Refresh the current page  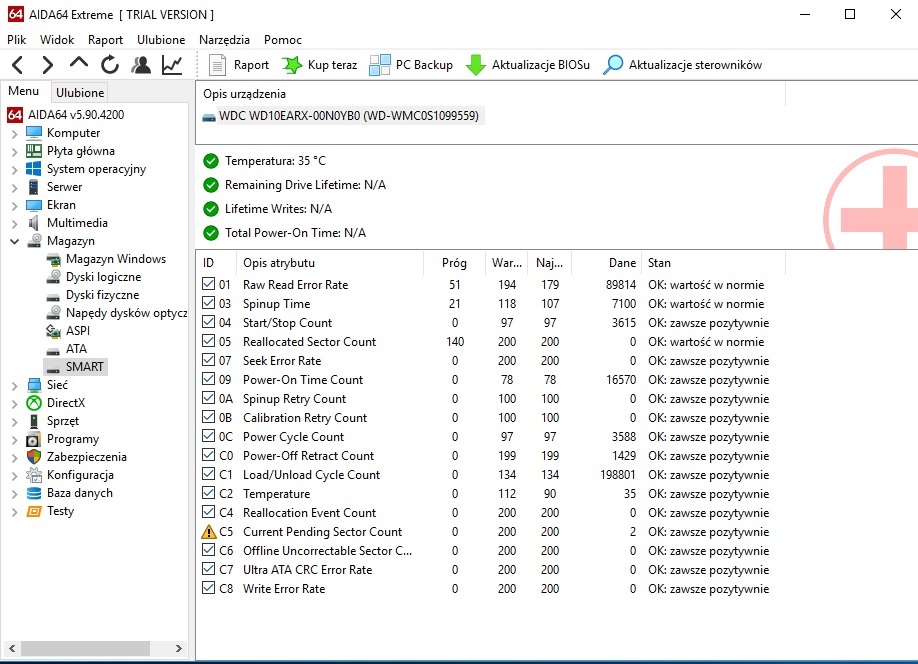[x=109, y=64]
